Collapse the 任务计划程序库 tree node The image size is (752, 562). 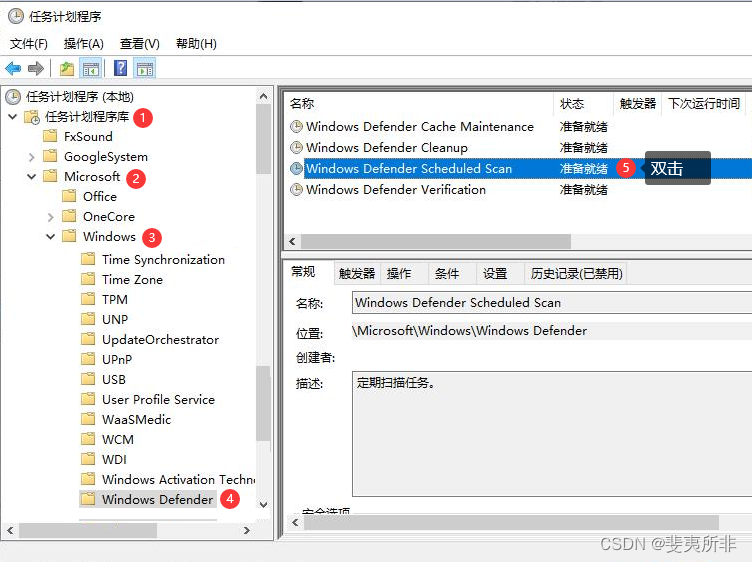(13, 116)
